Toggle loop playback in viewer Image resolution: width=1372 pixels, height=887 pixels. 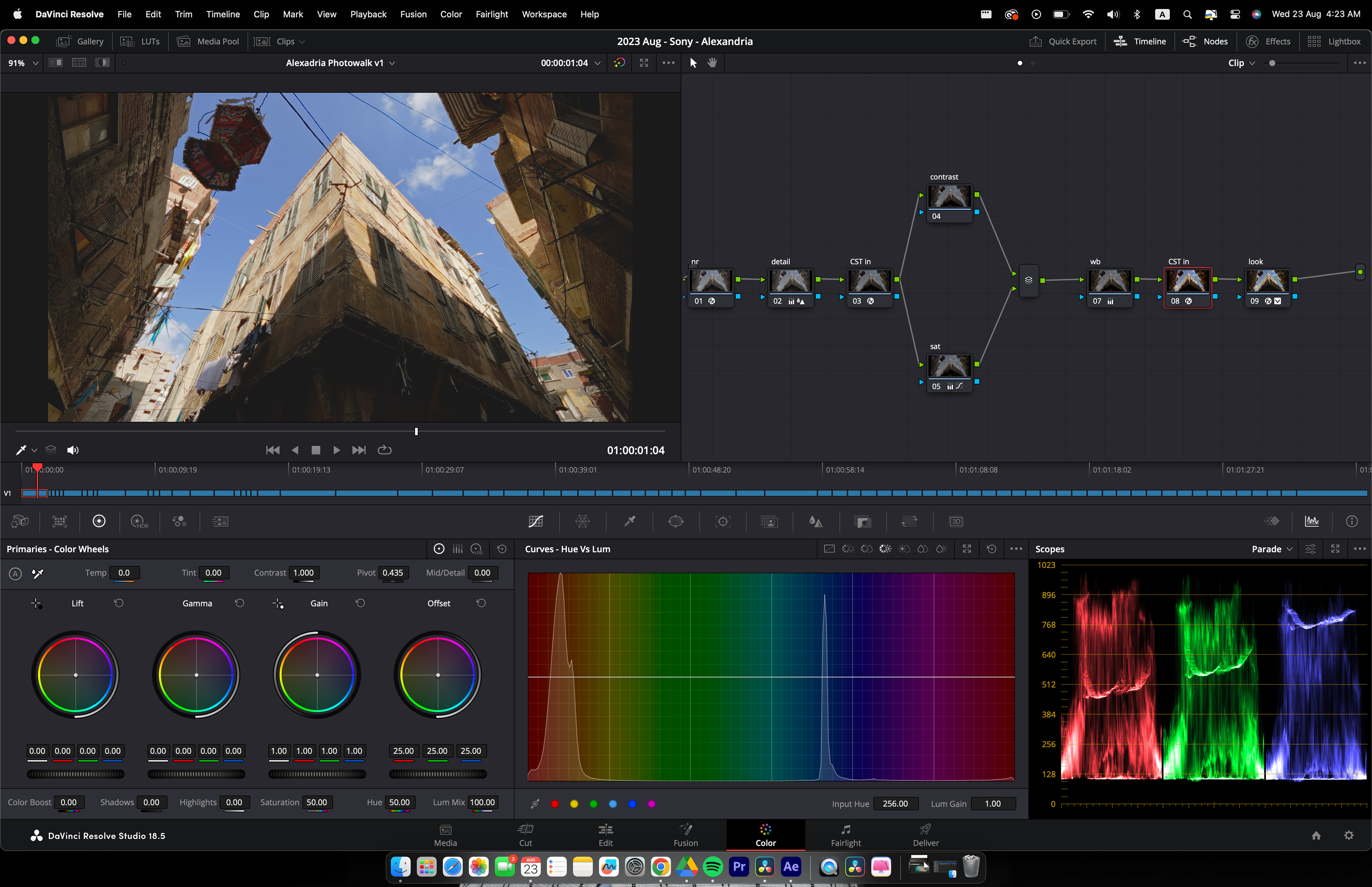click(x=384, y=450)
